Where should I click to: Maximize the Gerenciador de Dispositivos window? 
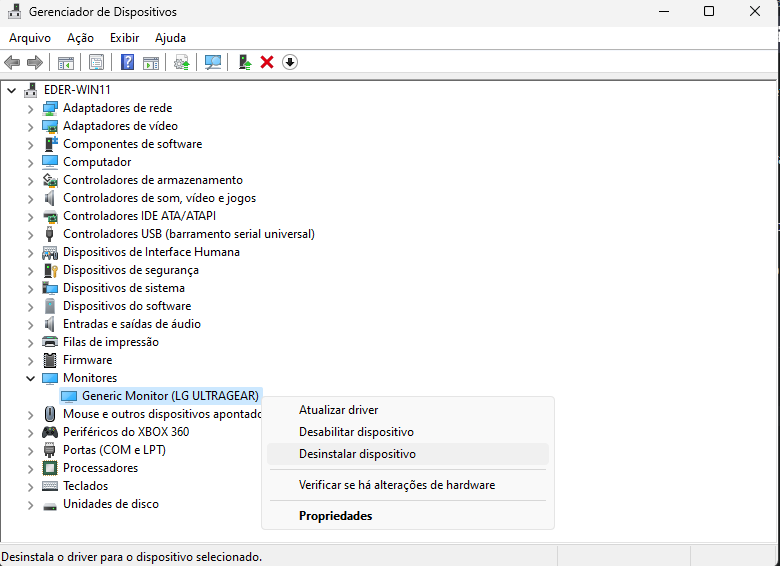[x=709, y=11]
